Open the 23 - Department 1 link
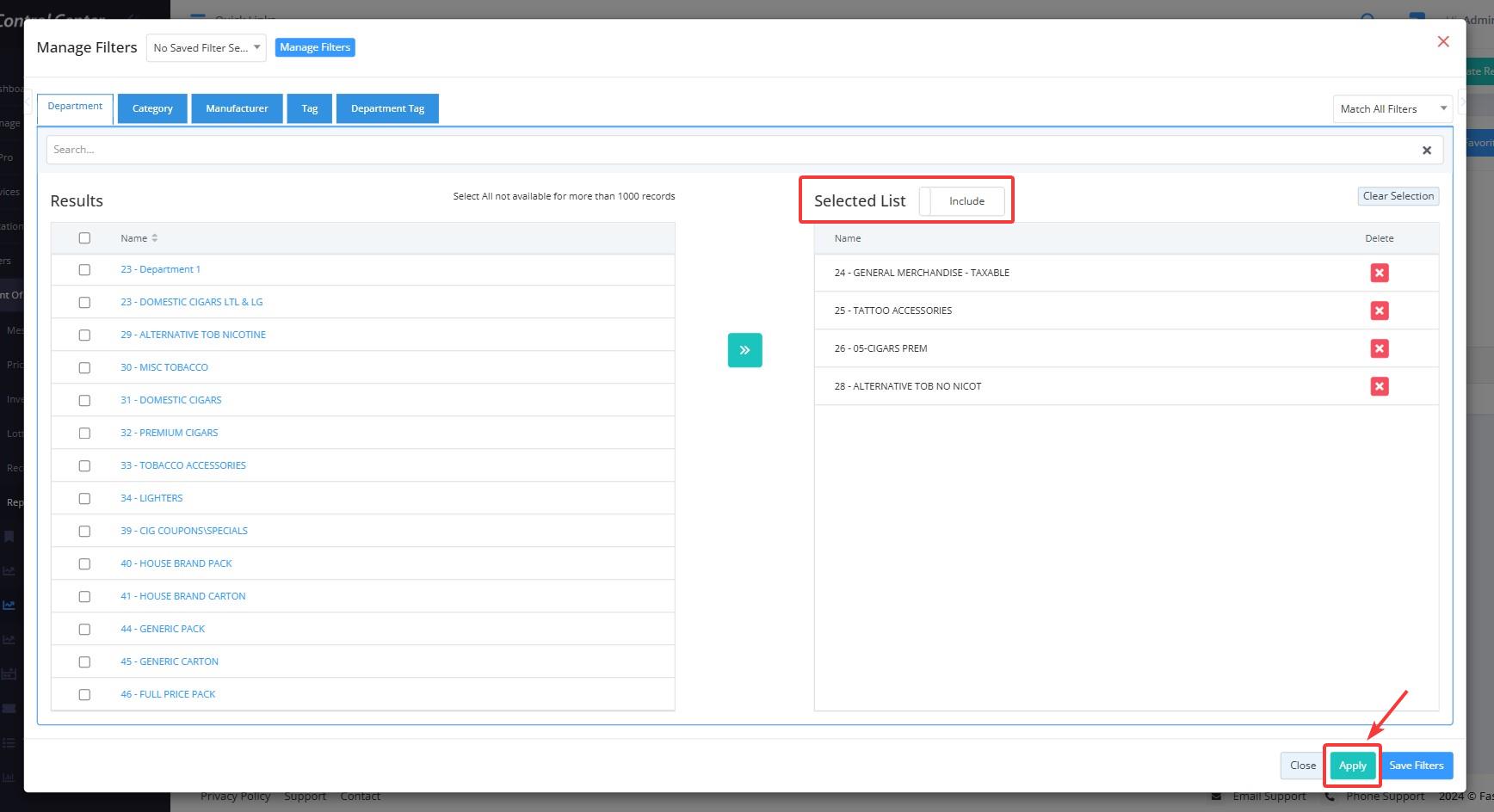Screen dimensions: 1494x812 160,269
